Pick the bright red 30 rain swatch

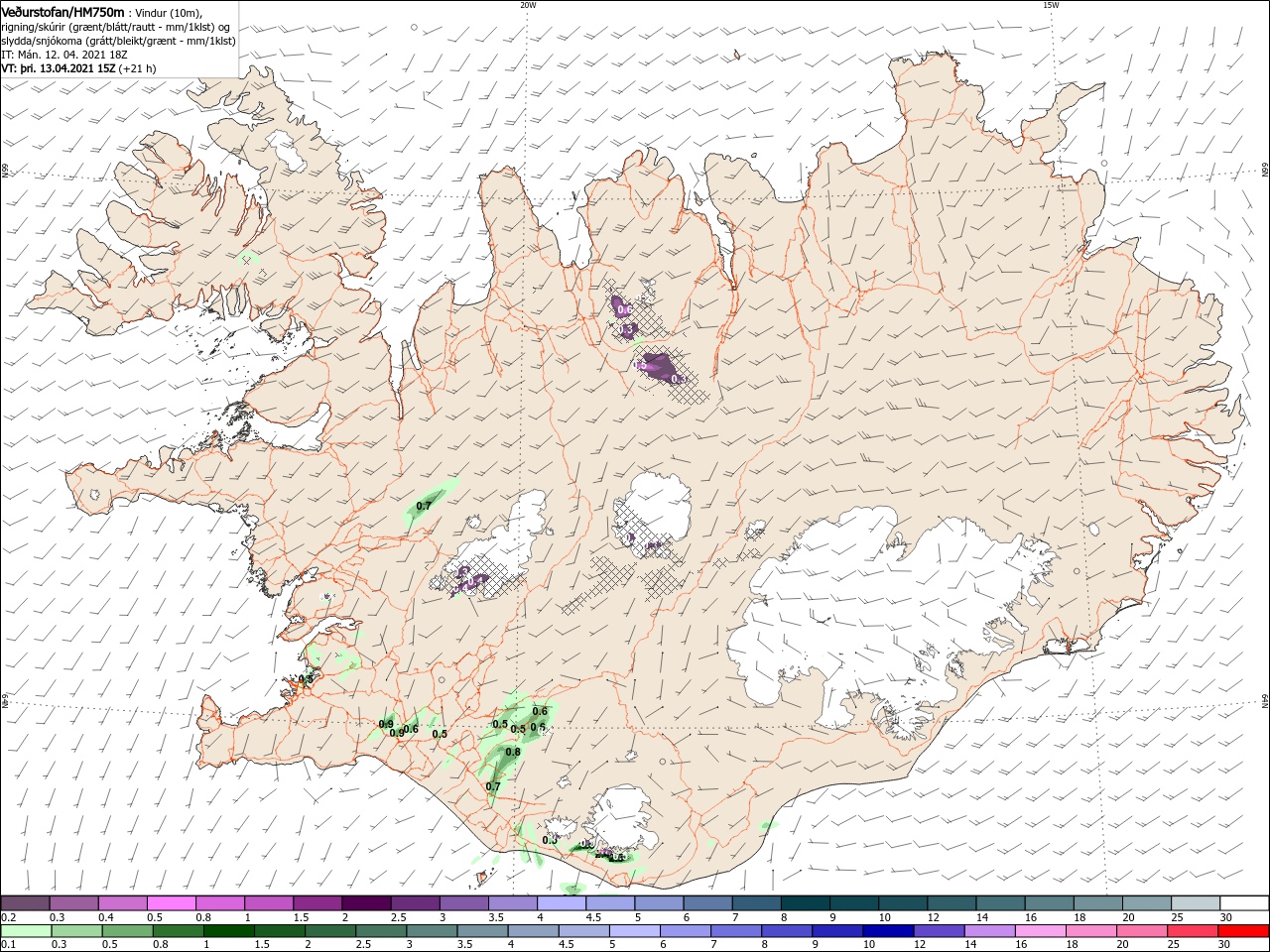coord(1242,931)
